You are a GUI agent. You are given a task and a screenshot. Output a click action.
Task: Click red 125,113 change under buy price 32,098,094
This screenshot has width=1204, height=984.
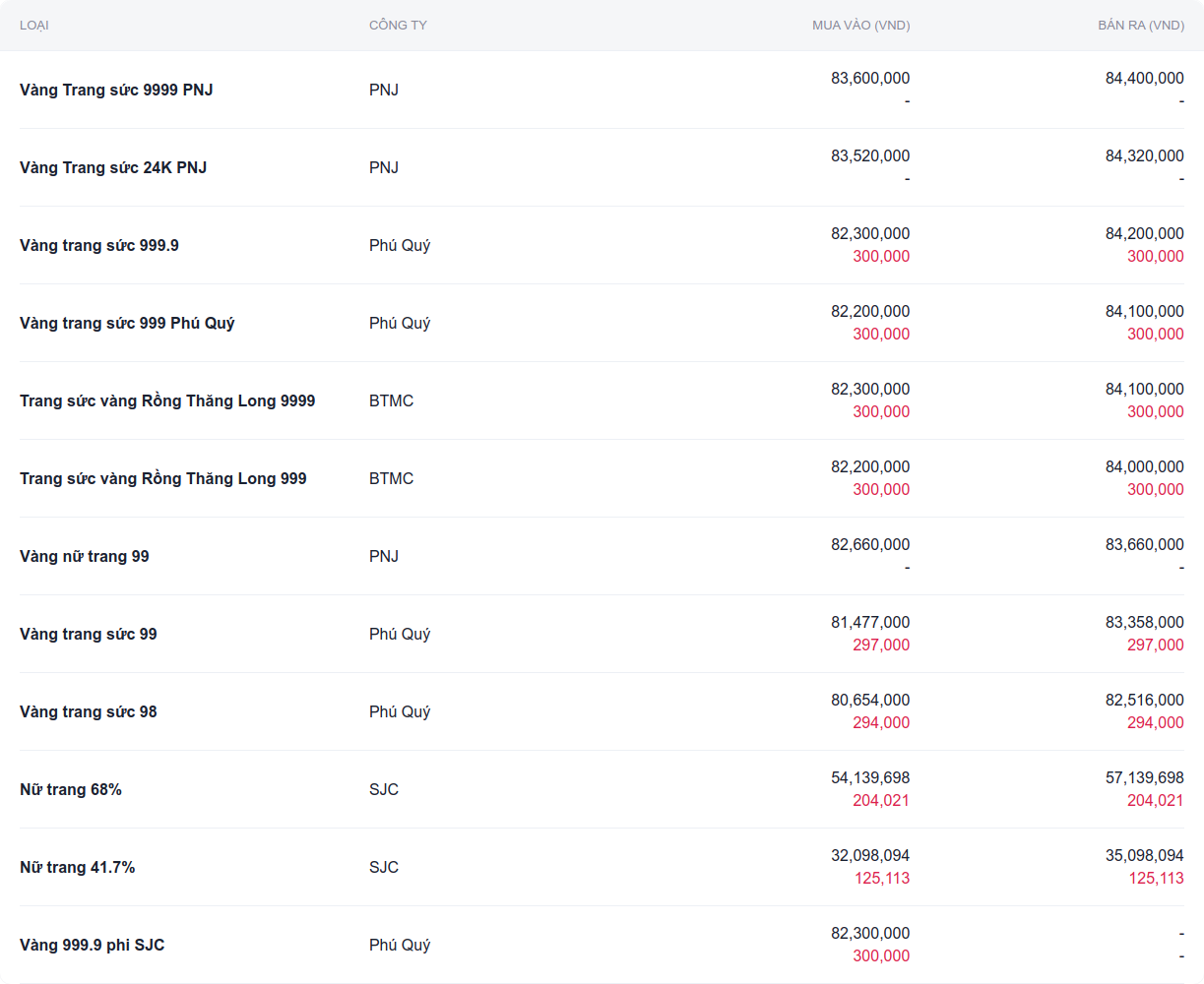click(x=882, y=878)
